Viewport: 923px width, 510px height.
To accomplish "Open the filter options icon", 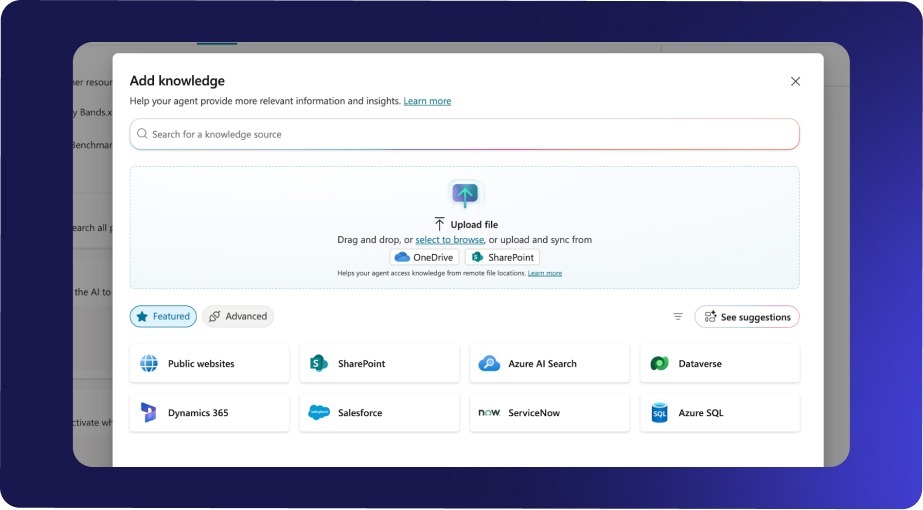I will (x=678, y=317).
